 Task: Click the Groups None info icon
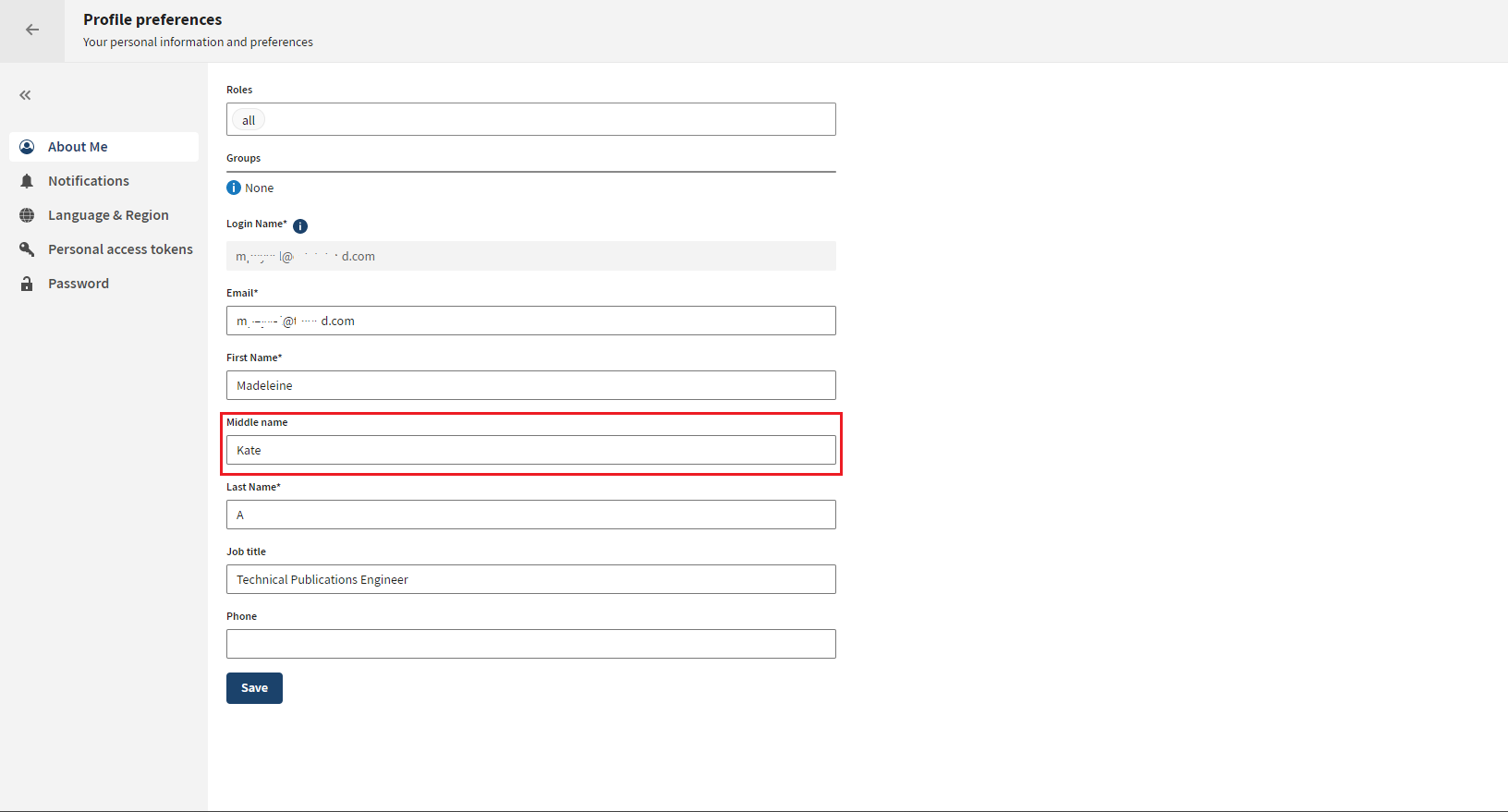[x=234, y=188]
